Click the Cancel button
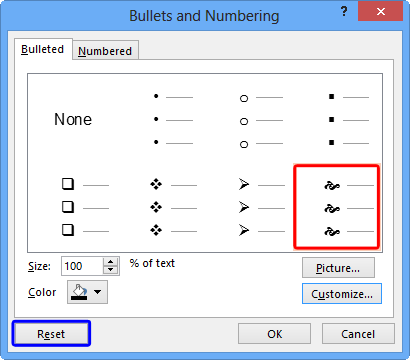 (x=358, y=334)
